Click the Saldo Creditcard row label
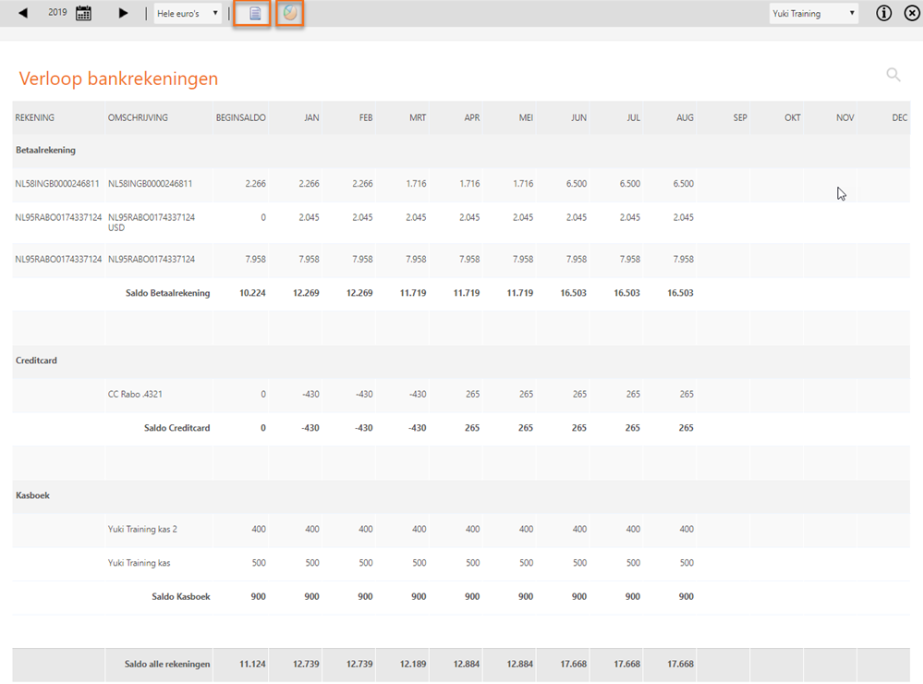 click(x=177, y=428)
